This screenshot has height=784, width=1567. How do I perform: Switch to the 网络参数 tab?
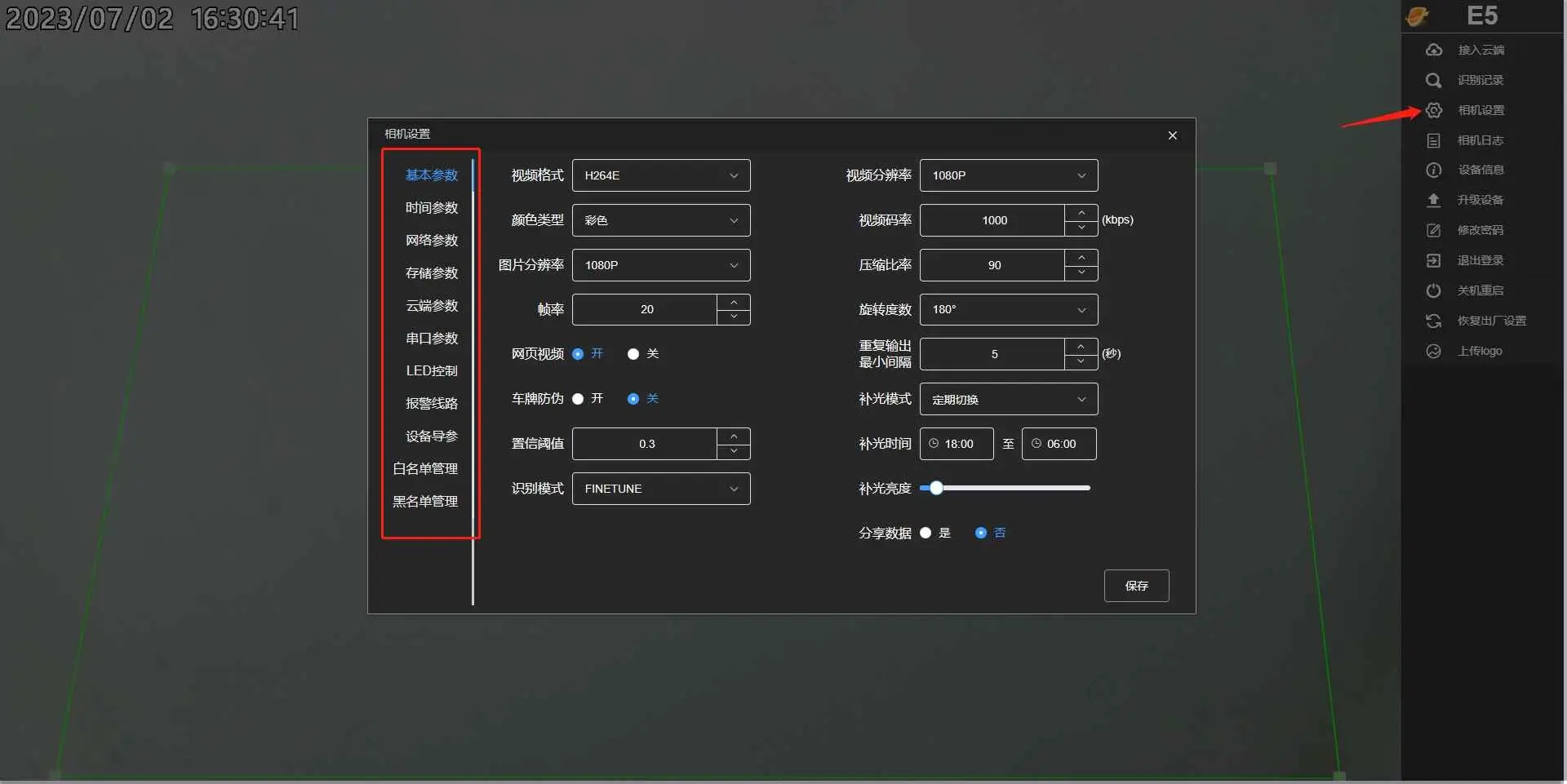click(x=432, y=240)
